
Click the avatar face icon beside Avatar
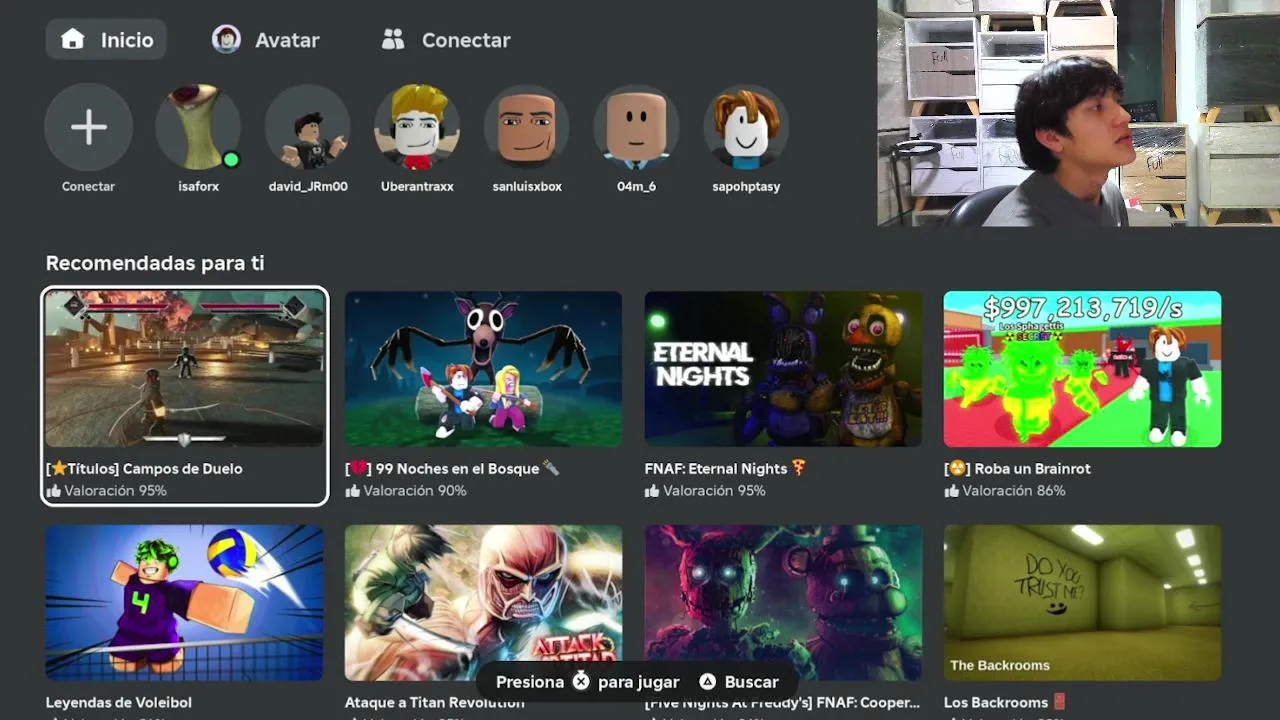[226, 39]
